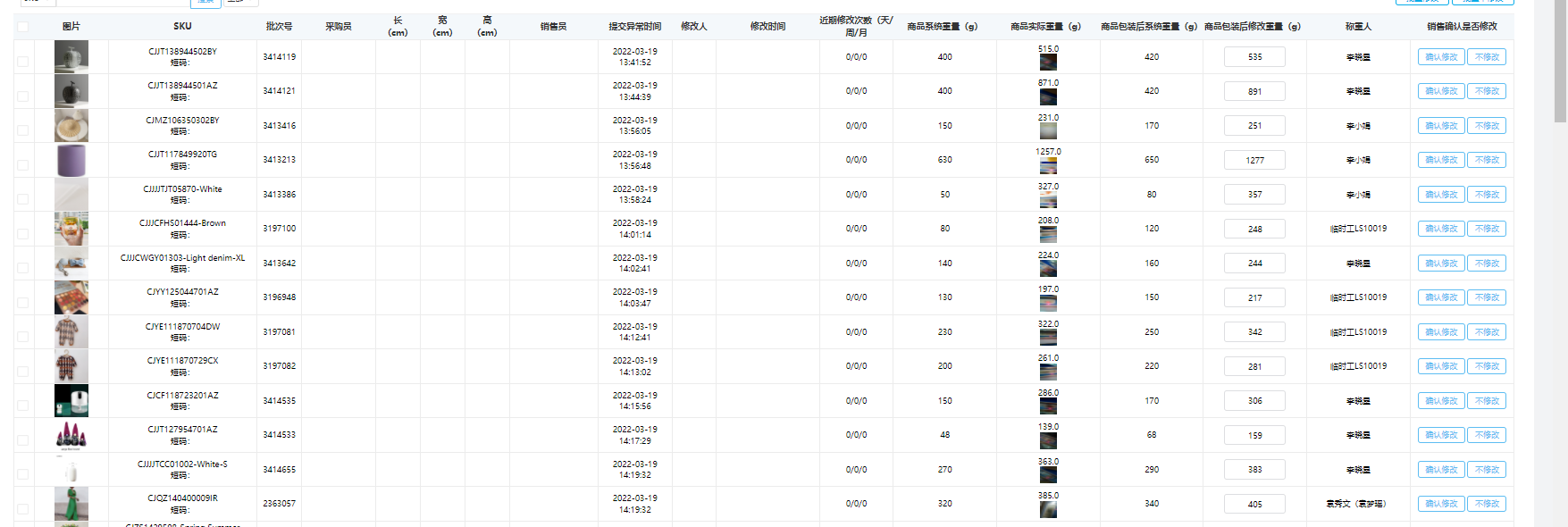The height and width of the screenshot is (527, 1568).
Task: Open weighing photo under 1257.0 actual weight
Action: (x=1048, y=165)
